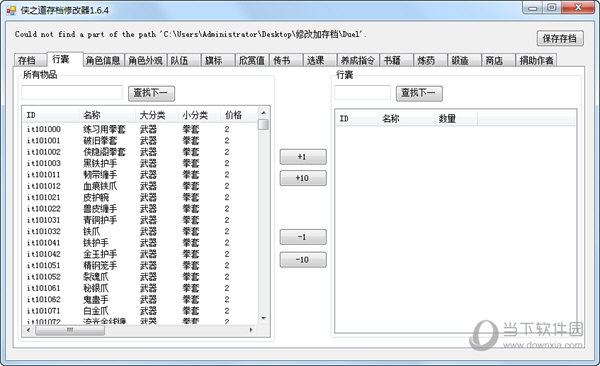Focus the 行囊 panel search input field
This screenshot has width=600, height=366.
362,93
